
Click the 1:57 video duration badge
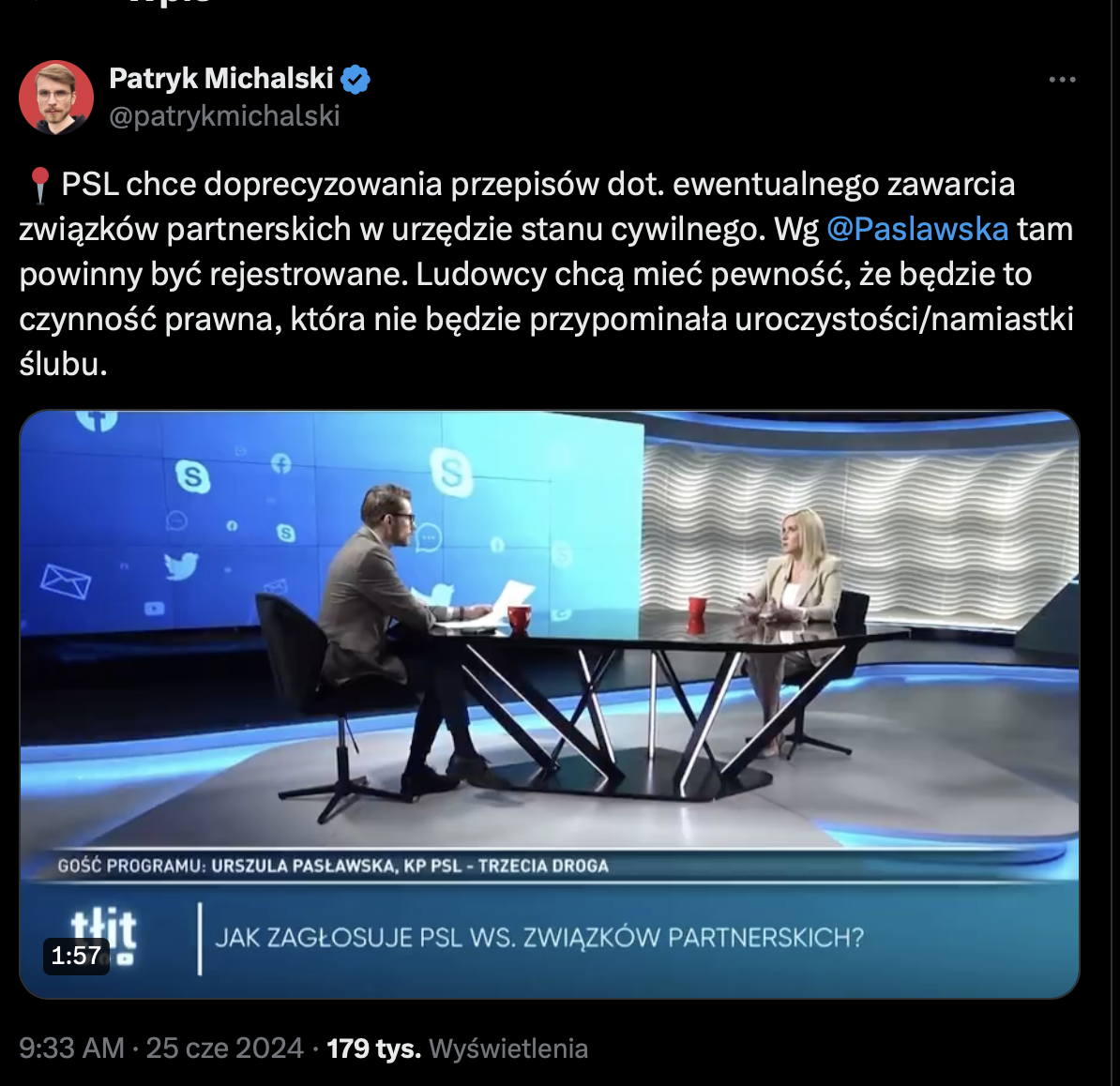tap(76, 956)
